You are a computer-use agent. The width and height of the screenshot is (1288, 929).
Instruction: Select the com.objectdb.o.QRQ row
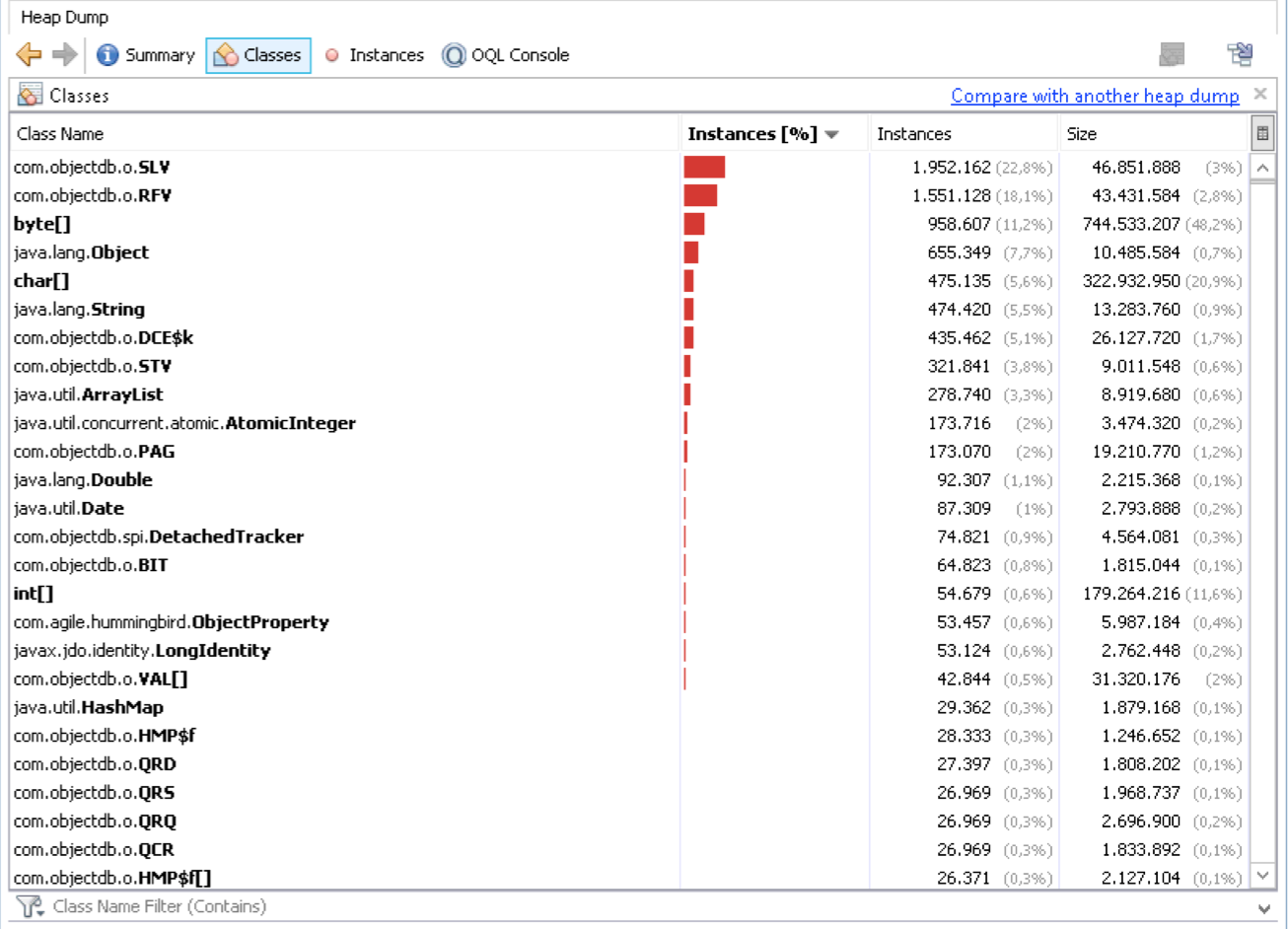tap(630, 822)
